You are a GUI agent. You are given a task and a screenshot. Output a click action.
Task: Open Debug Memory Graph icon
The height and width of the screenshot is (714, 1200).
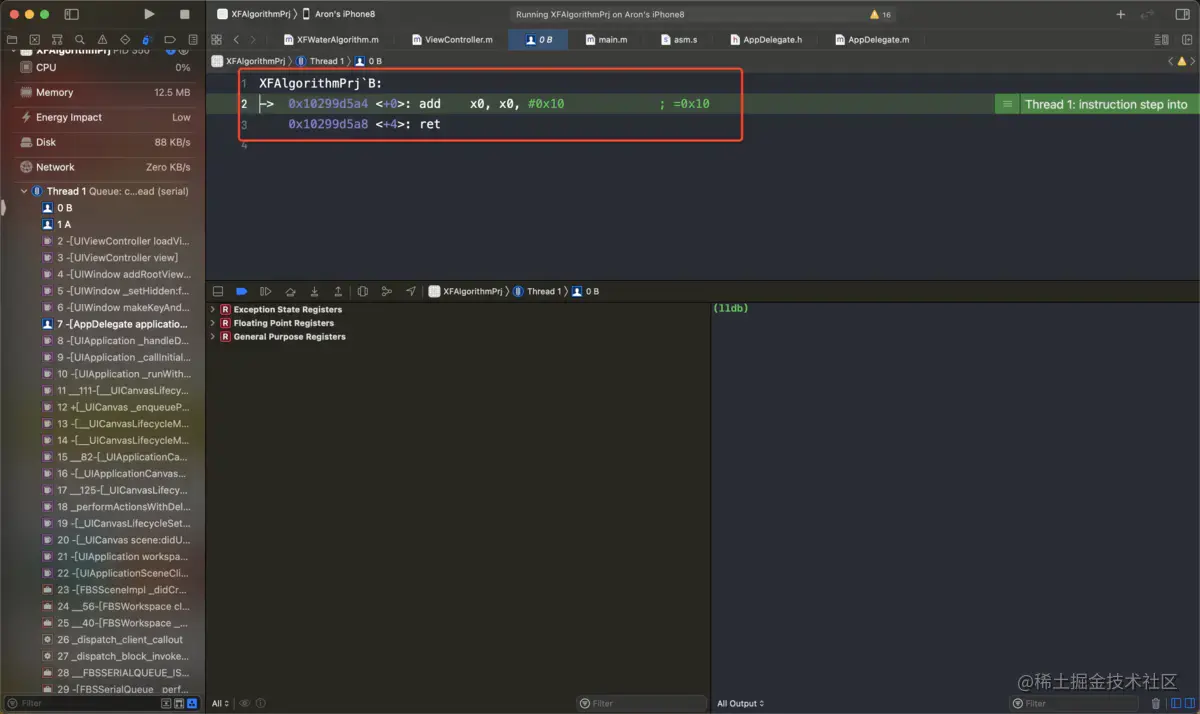[387, 291]
